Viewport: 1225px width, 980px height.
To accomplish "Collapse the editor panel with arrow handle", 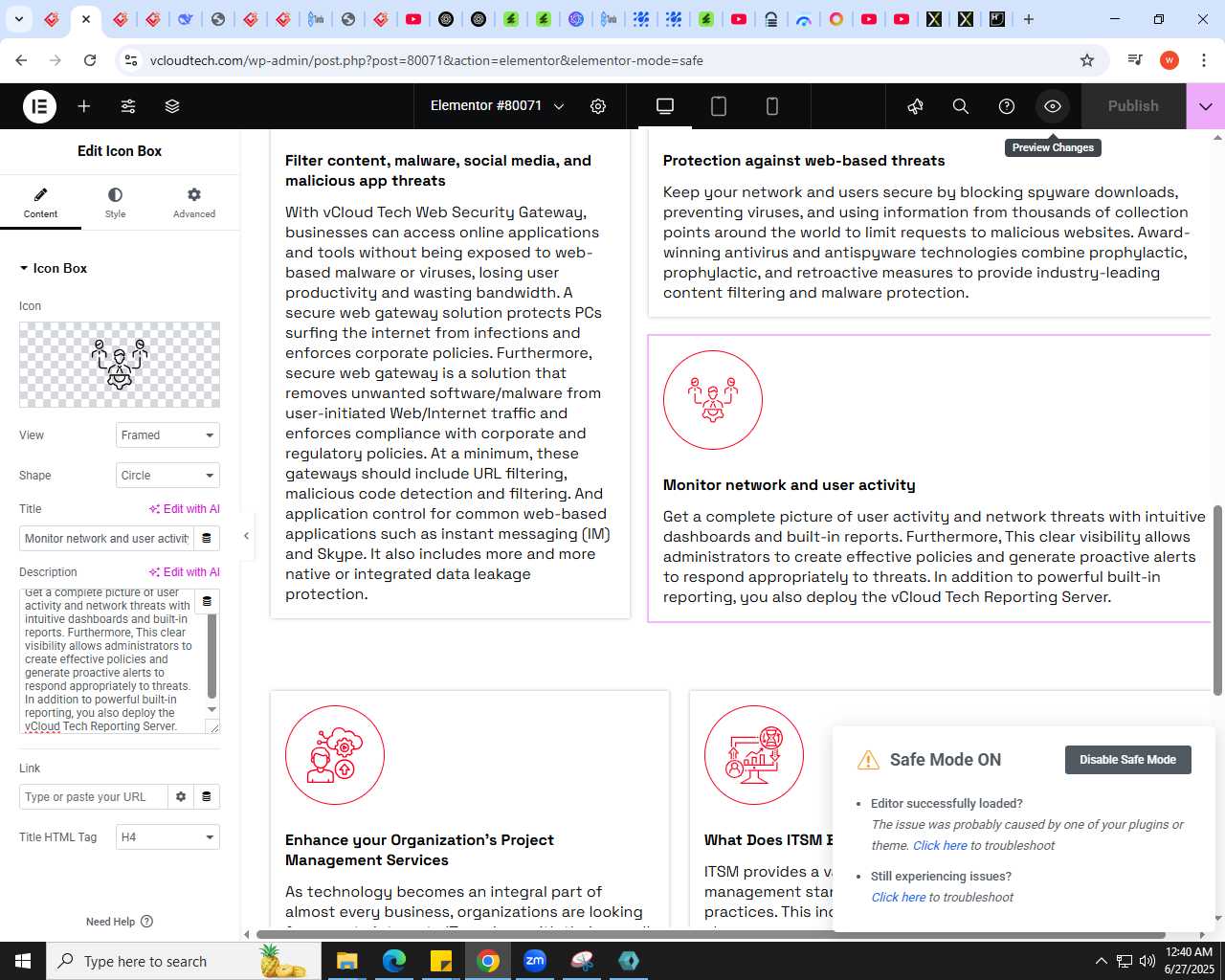I will click(246, 536).
